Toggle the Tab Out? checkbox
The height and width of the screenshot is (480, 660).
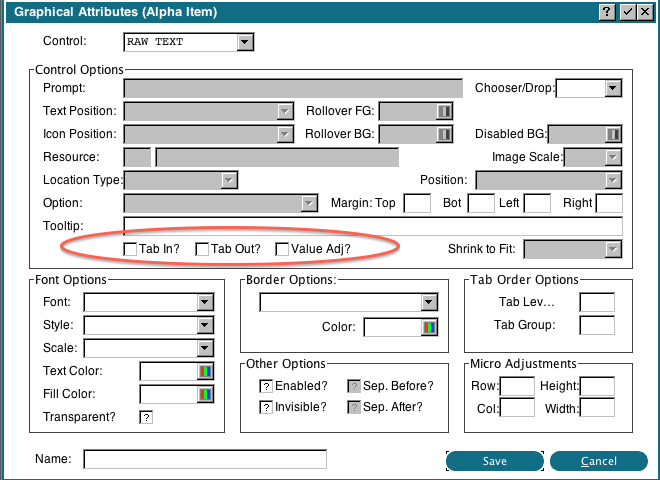[x=202, y=249]
